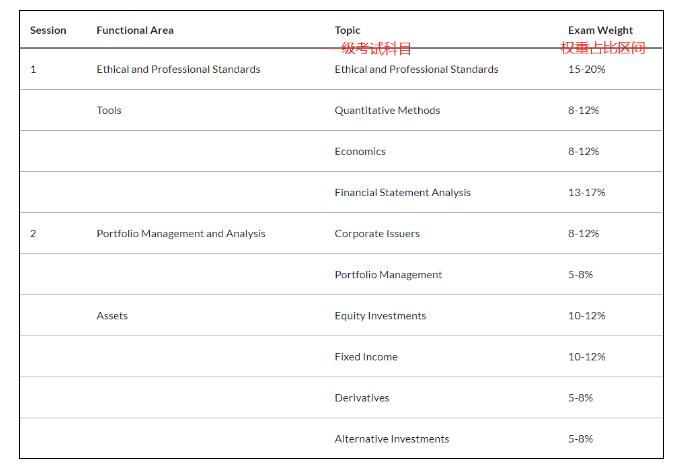The height and width of the screenshot is (467, 674).
Task: Select the Alternative Investments topic
Action: coord(392,438)
